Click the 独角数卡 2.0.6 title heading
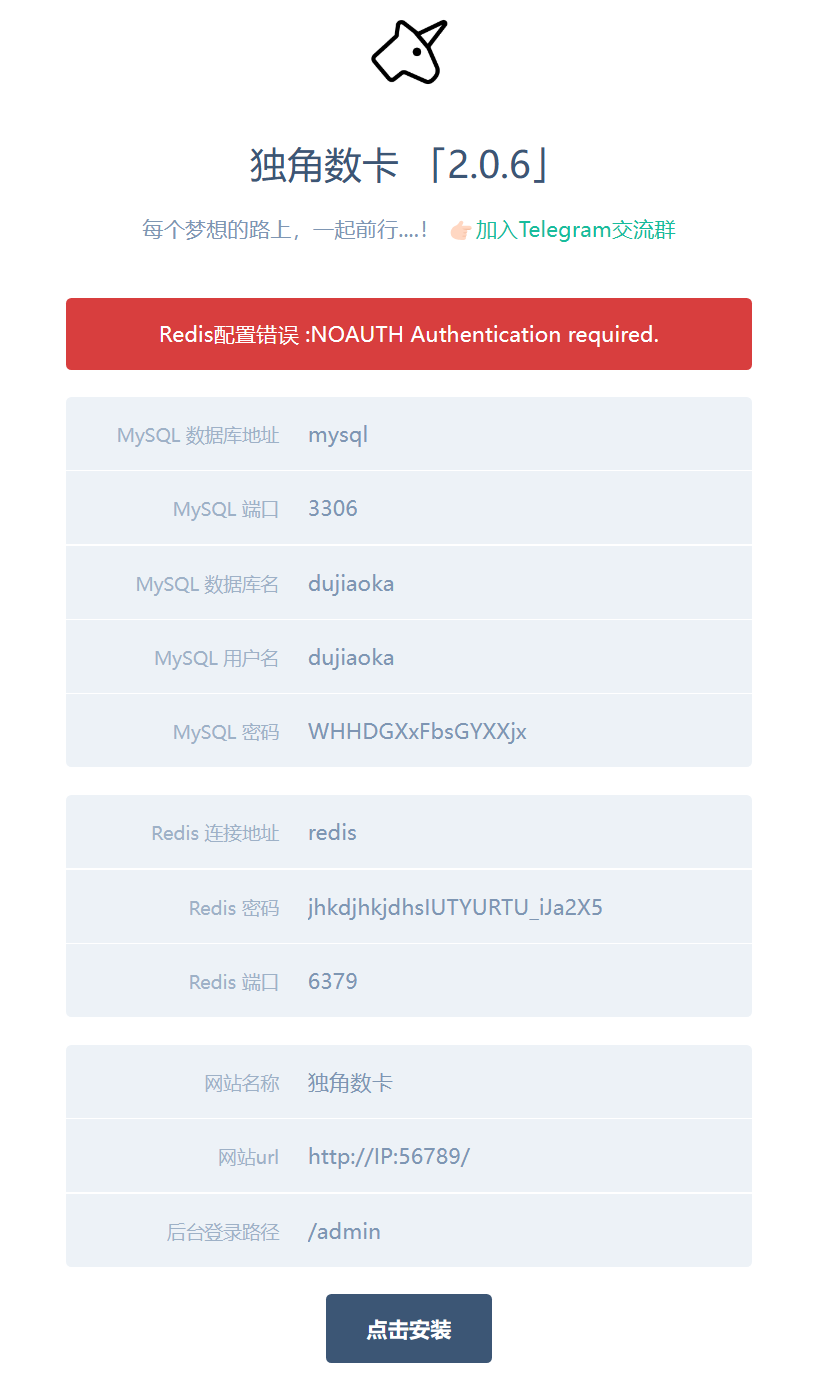The height and width of the screenshot is (1383, 829). tap(400, 165)
